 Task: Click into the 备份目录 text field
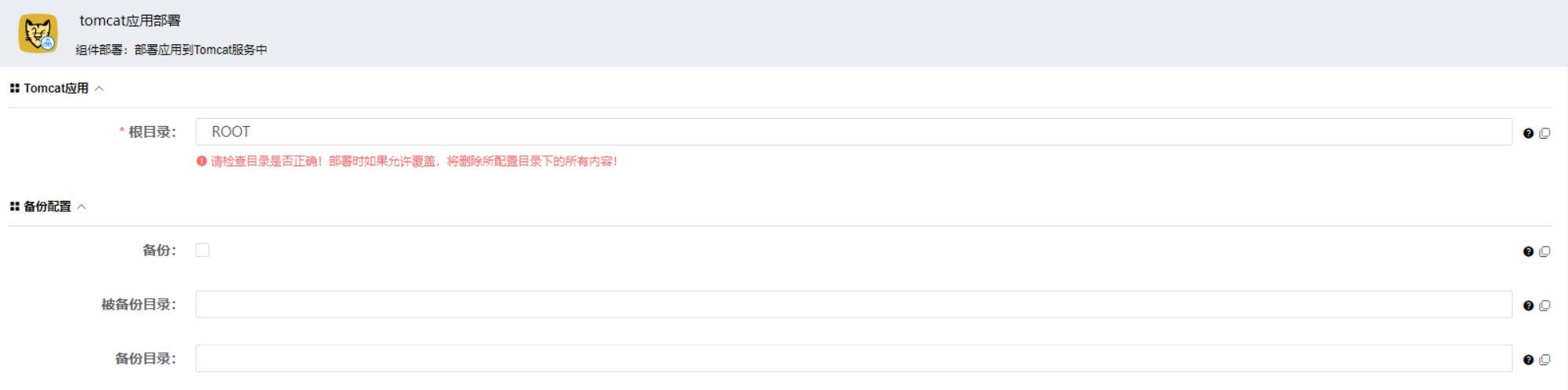853,358
